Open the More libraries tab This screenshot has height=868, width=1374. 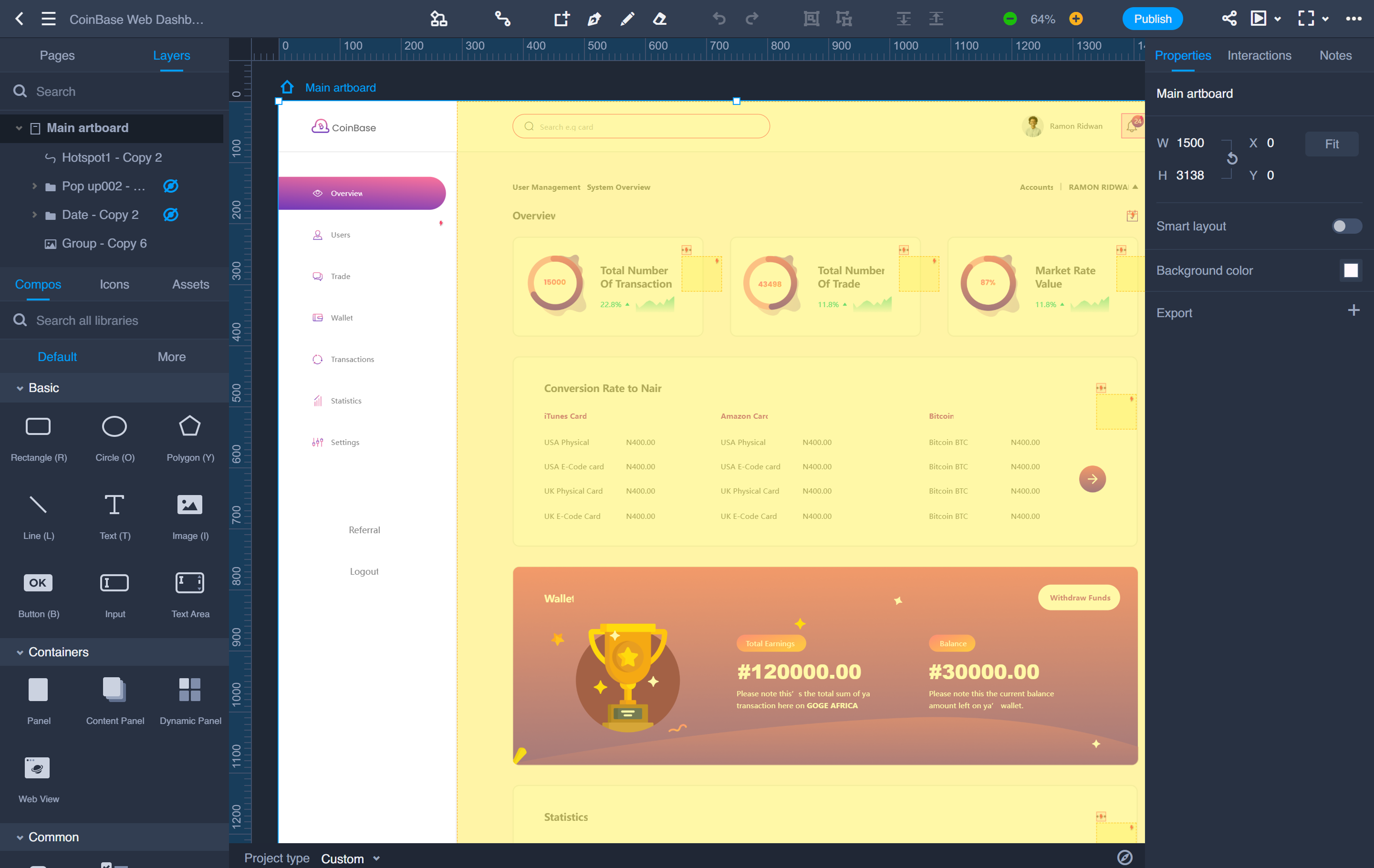[x=172, y=356]
